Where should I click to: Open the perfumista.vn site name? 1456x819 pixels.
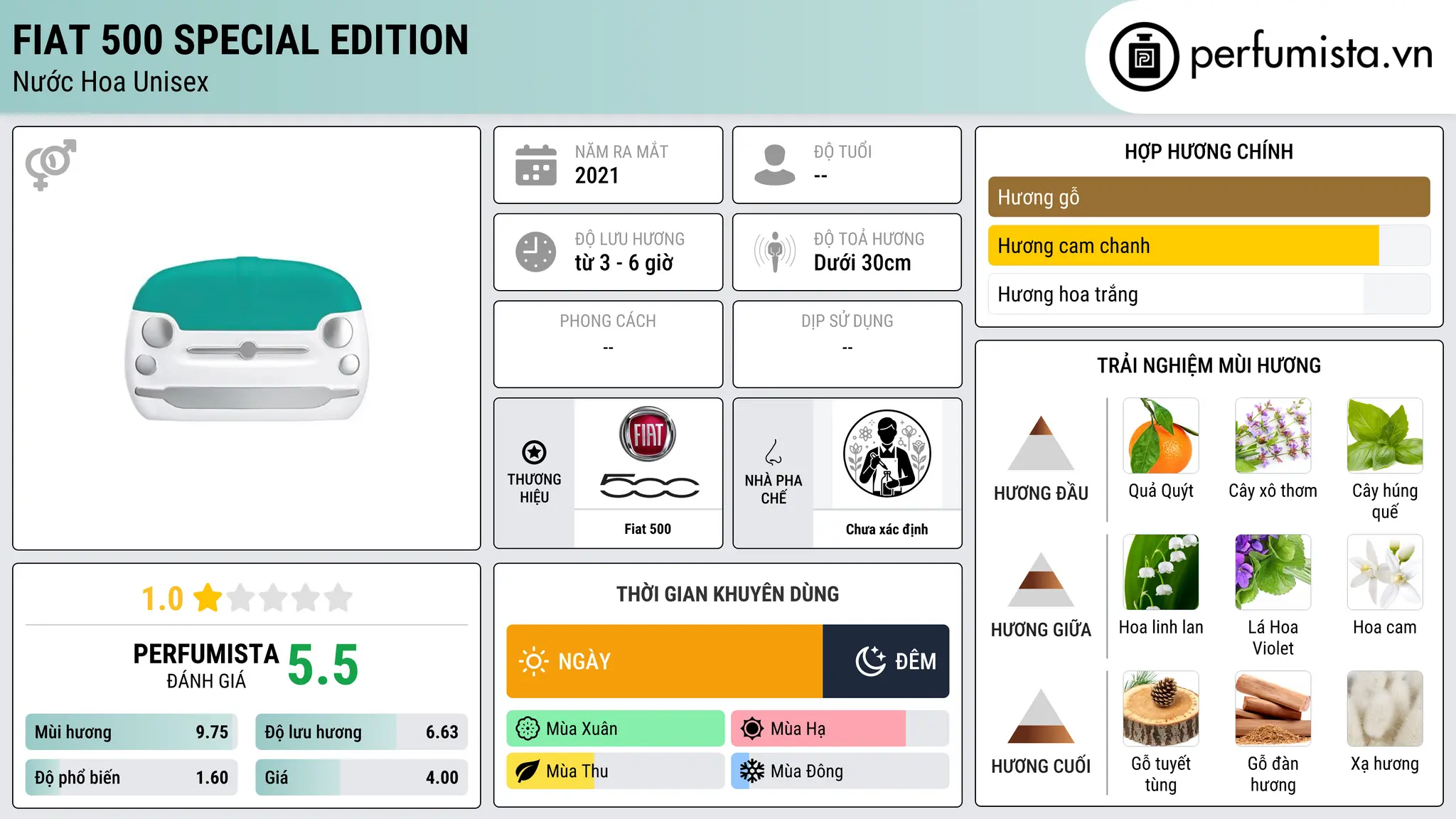click(x=1312, y=55)
